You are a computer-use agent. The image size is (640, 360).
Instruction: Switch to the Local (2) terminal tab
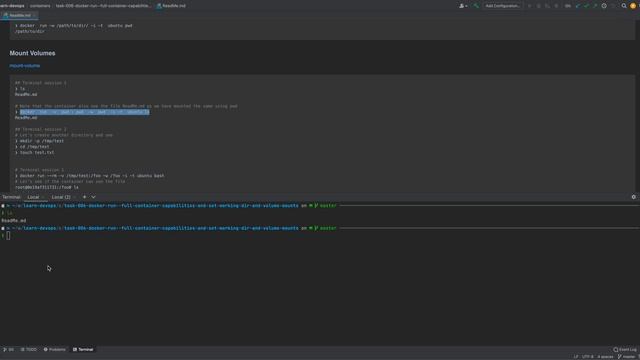pos(61,197)
